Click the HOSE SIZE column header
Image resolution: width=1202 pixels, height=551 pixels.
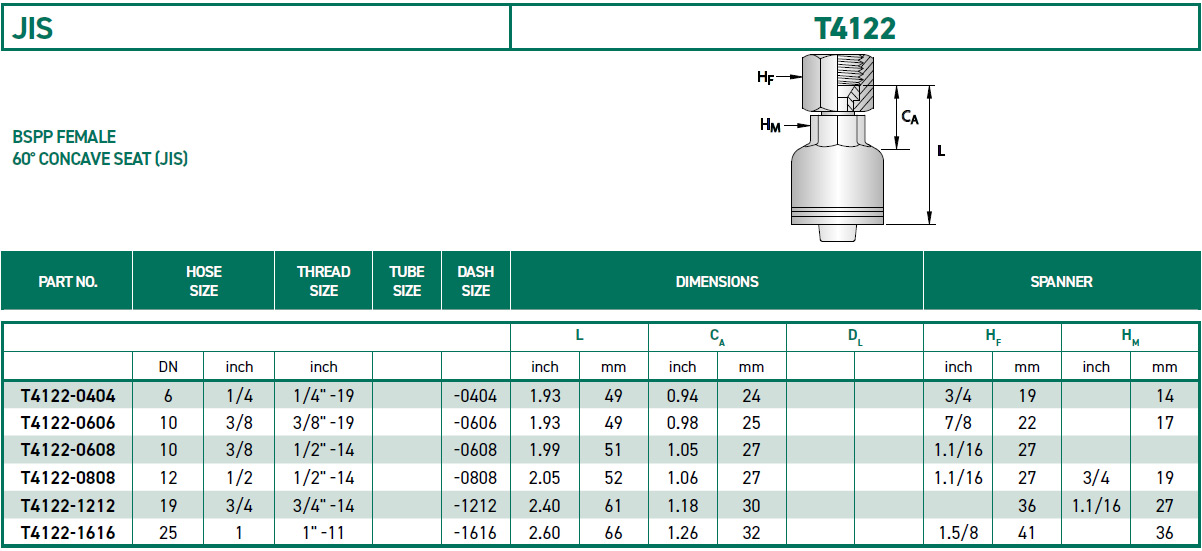[204, 281]
